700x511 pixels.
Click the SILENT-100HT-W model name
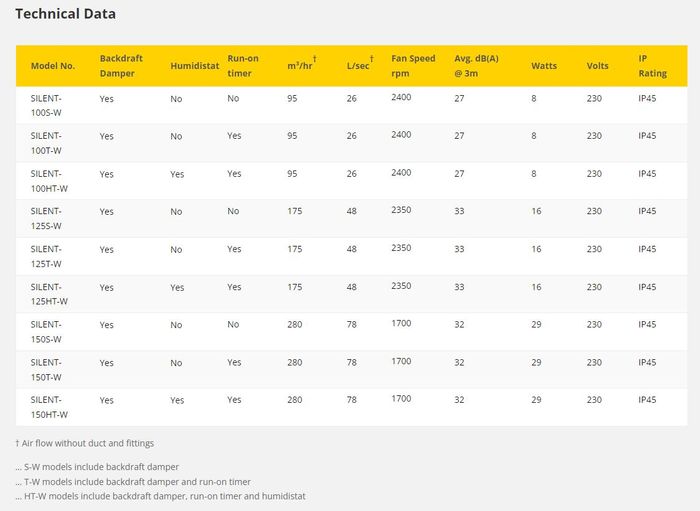(x=49, y=181)
